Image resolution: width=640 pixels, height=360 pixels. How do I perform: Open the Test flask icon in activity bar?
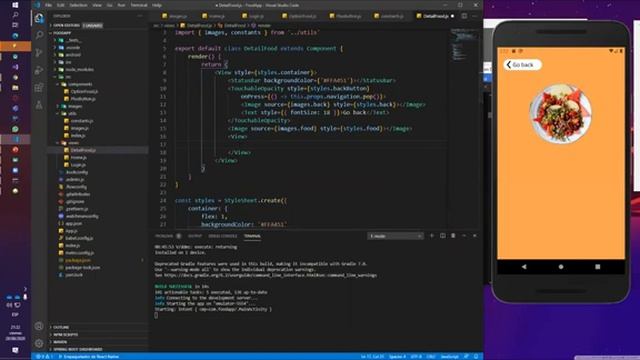tap(39, 105)
